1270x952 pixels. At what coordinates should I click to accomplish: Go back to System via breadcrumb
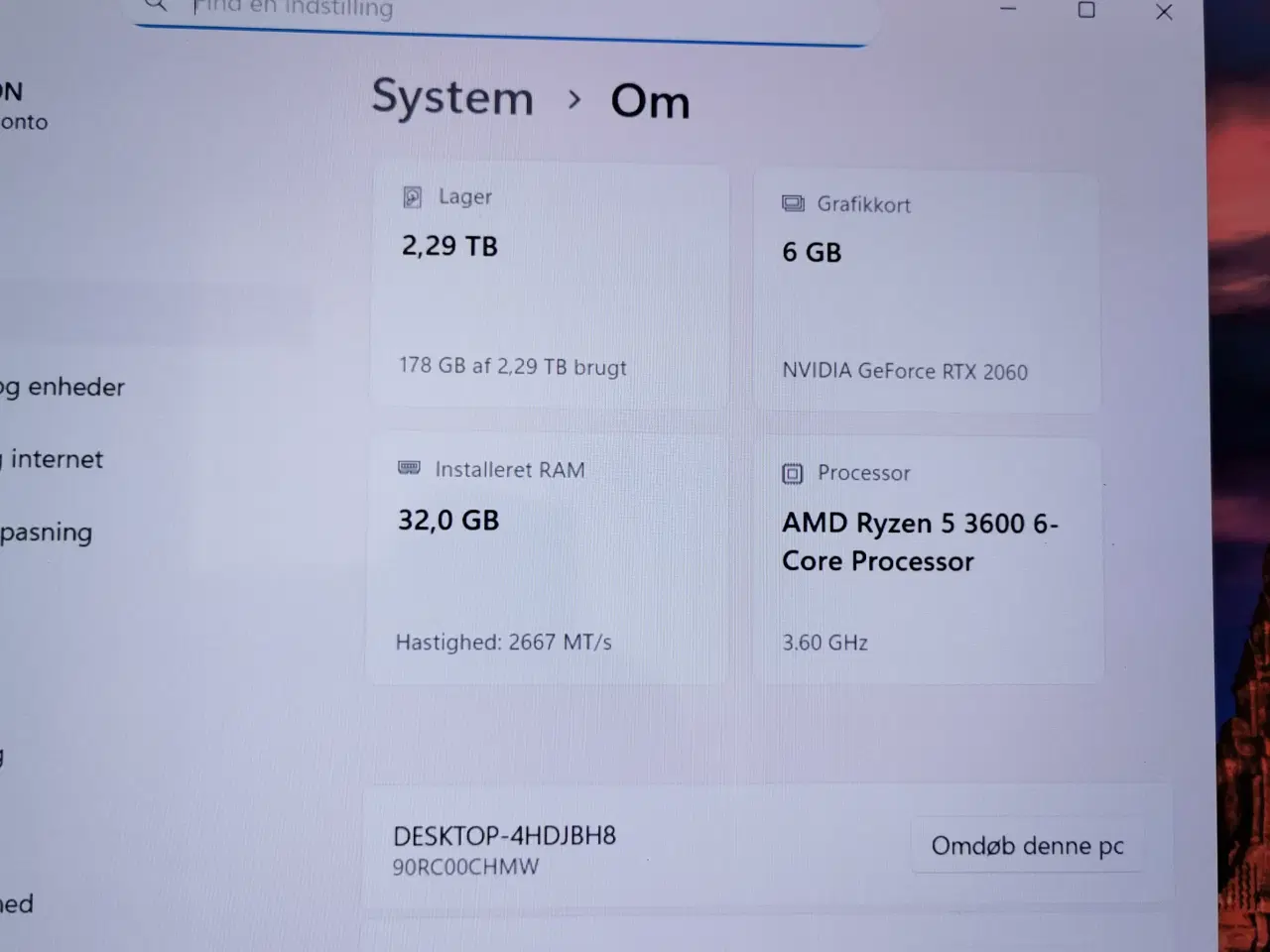coord(452,98)
